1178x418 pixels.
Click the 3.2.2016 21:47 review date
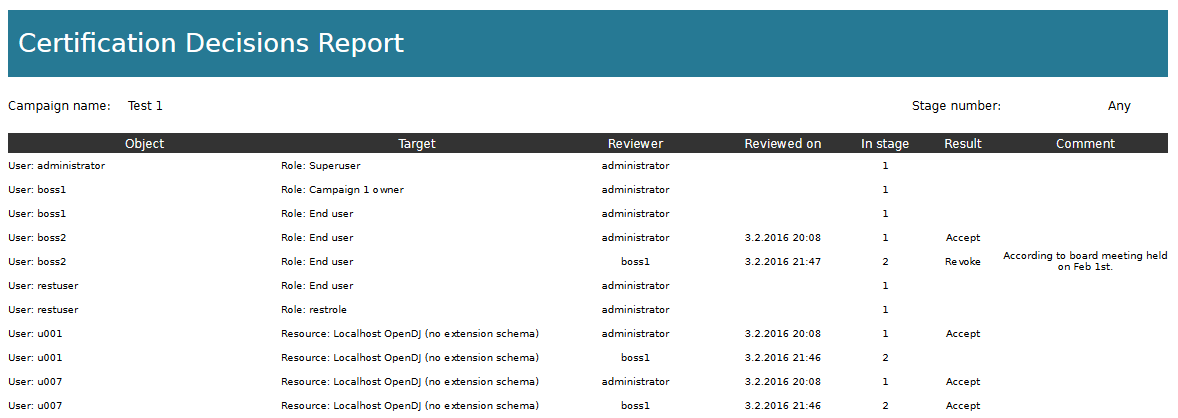[x=783, y=262]
